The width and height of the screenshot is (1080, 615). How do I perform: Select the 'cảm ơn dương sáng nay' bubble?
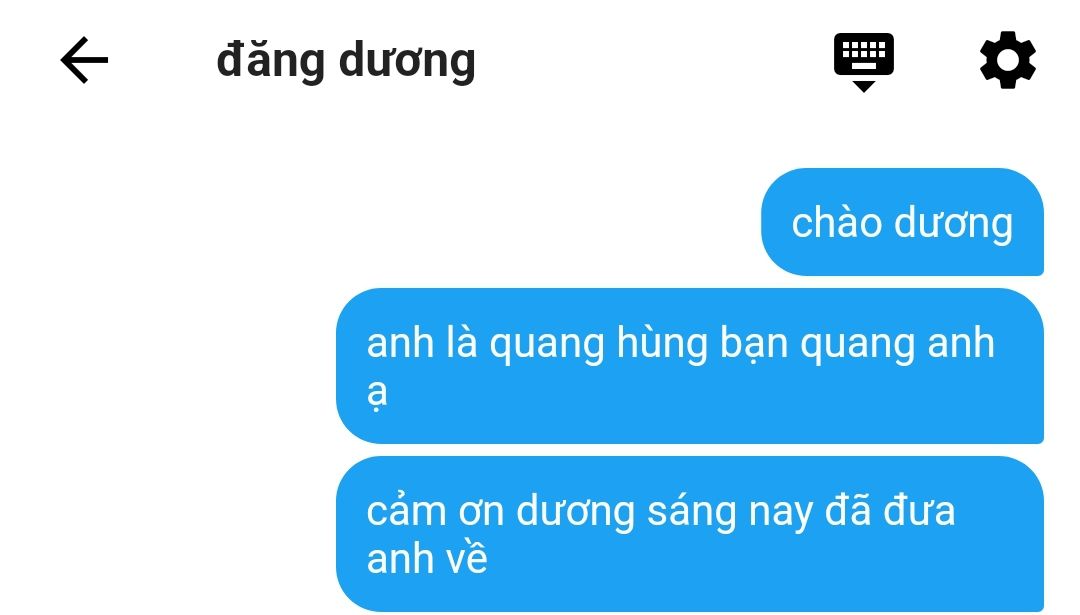690,534
